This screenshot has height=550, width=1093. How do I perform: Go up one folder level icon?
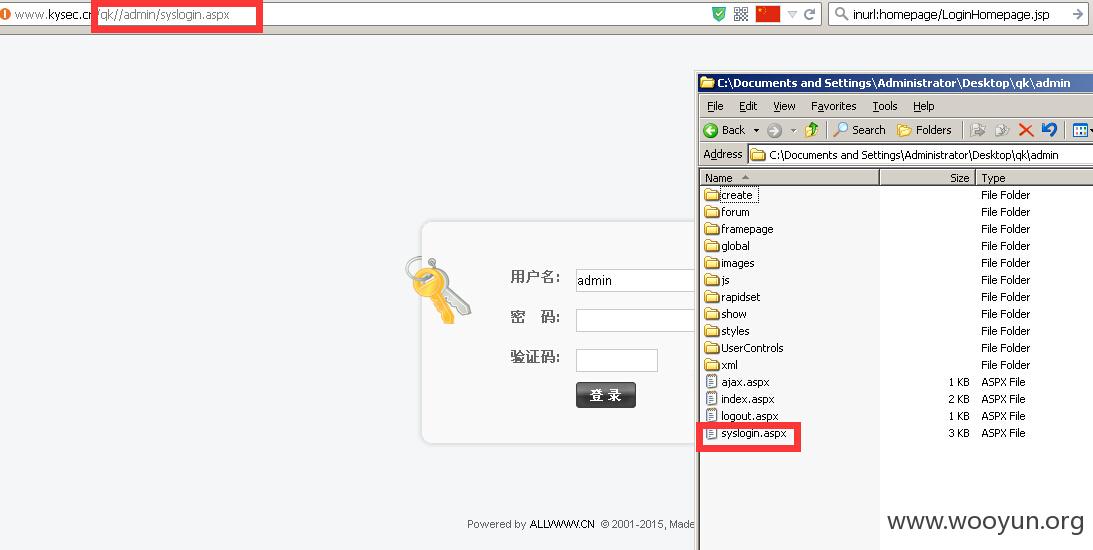tap(811, 130)
